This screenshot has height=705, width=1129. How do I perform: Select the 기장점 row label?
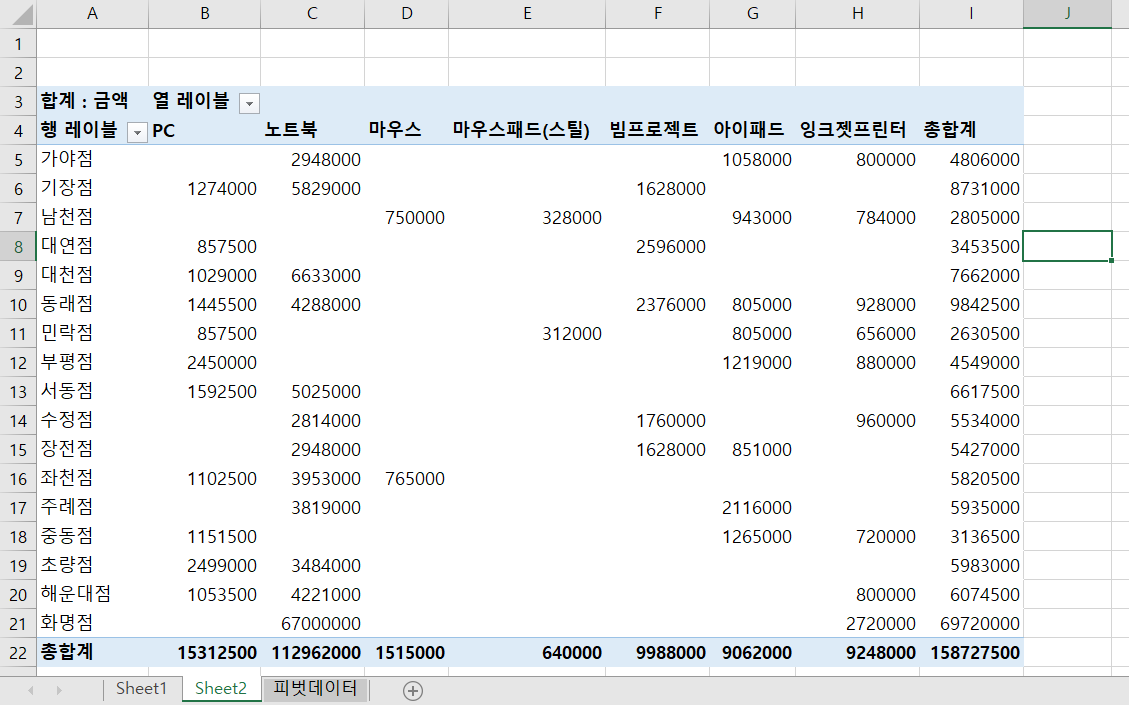92,189
